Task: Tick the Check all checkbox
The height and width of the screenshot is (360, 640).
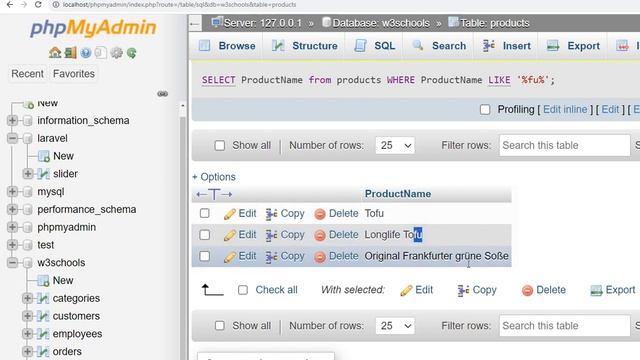Action: (x=243, y=290)
